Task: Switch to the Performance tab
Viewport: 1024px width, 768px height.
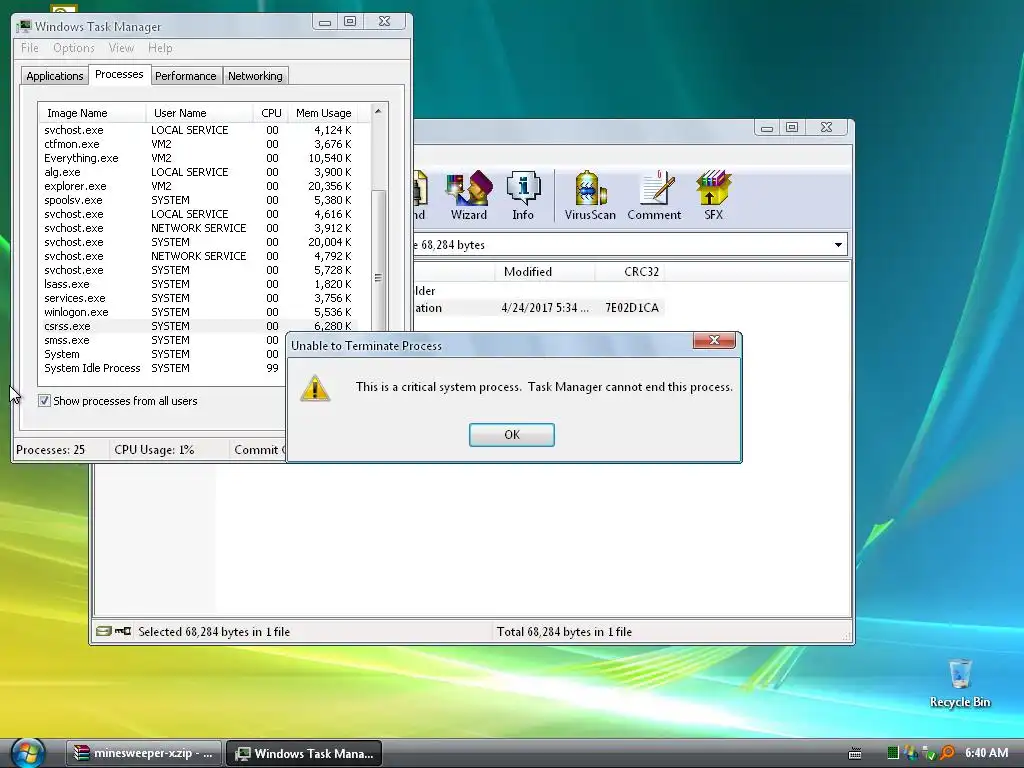Action: click(185, 76)
